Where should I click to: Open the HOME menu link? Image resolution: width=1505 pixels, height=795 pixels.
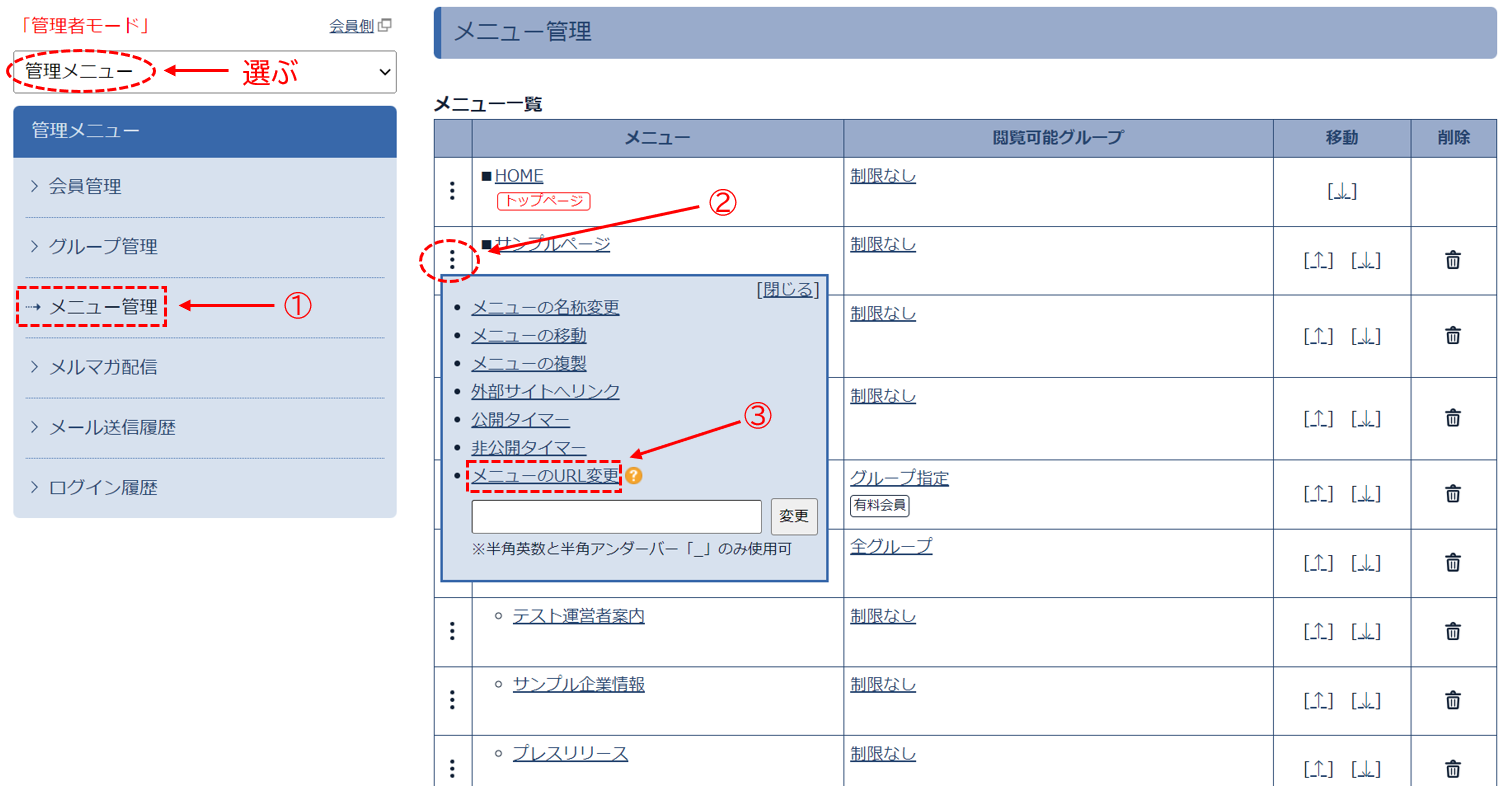coord(519,176)
